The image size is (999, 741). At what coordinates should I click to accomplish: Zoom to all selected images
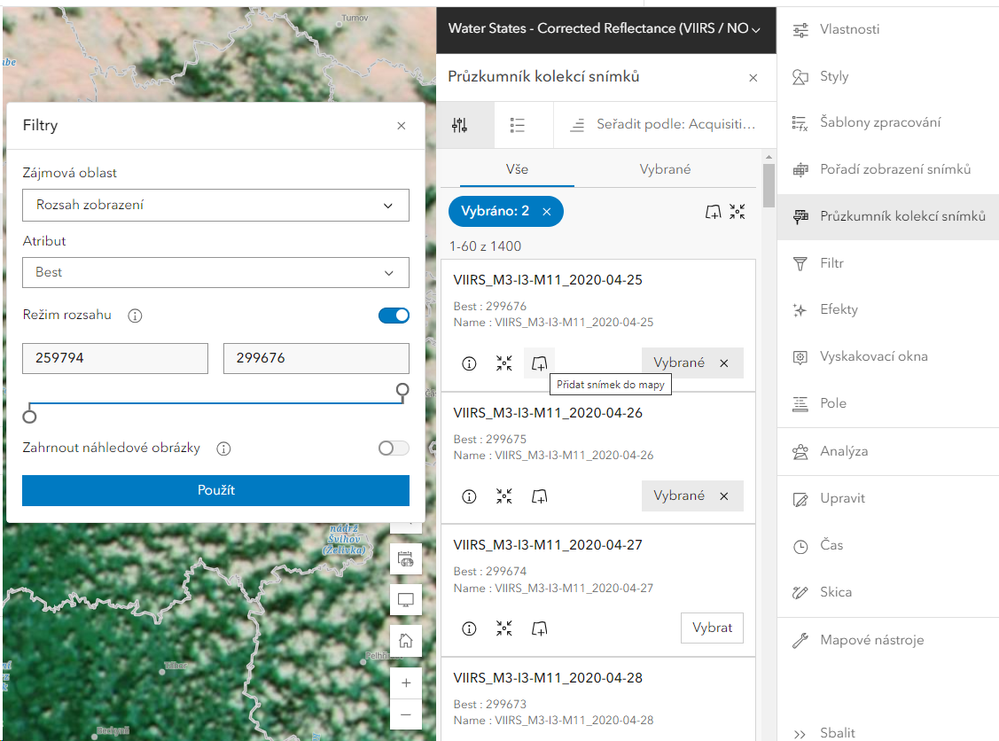pos(737,212)
